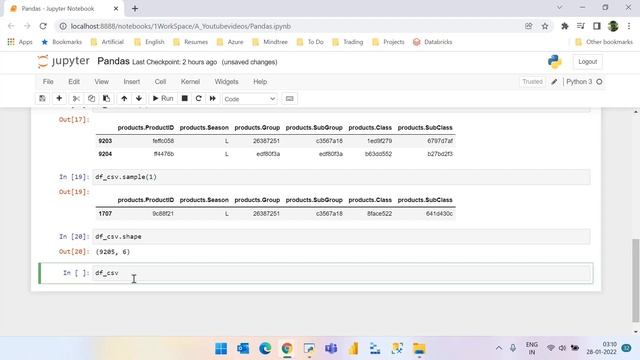Viewport: 640px width, 360px height.
Task: Open Google Chrome from taskbar
Action: 287,349
